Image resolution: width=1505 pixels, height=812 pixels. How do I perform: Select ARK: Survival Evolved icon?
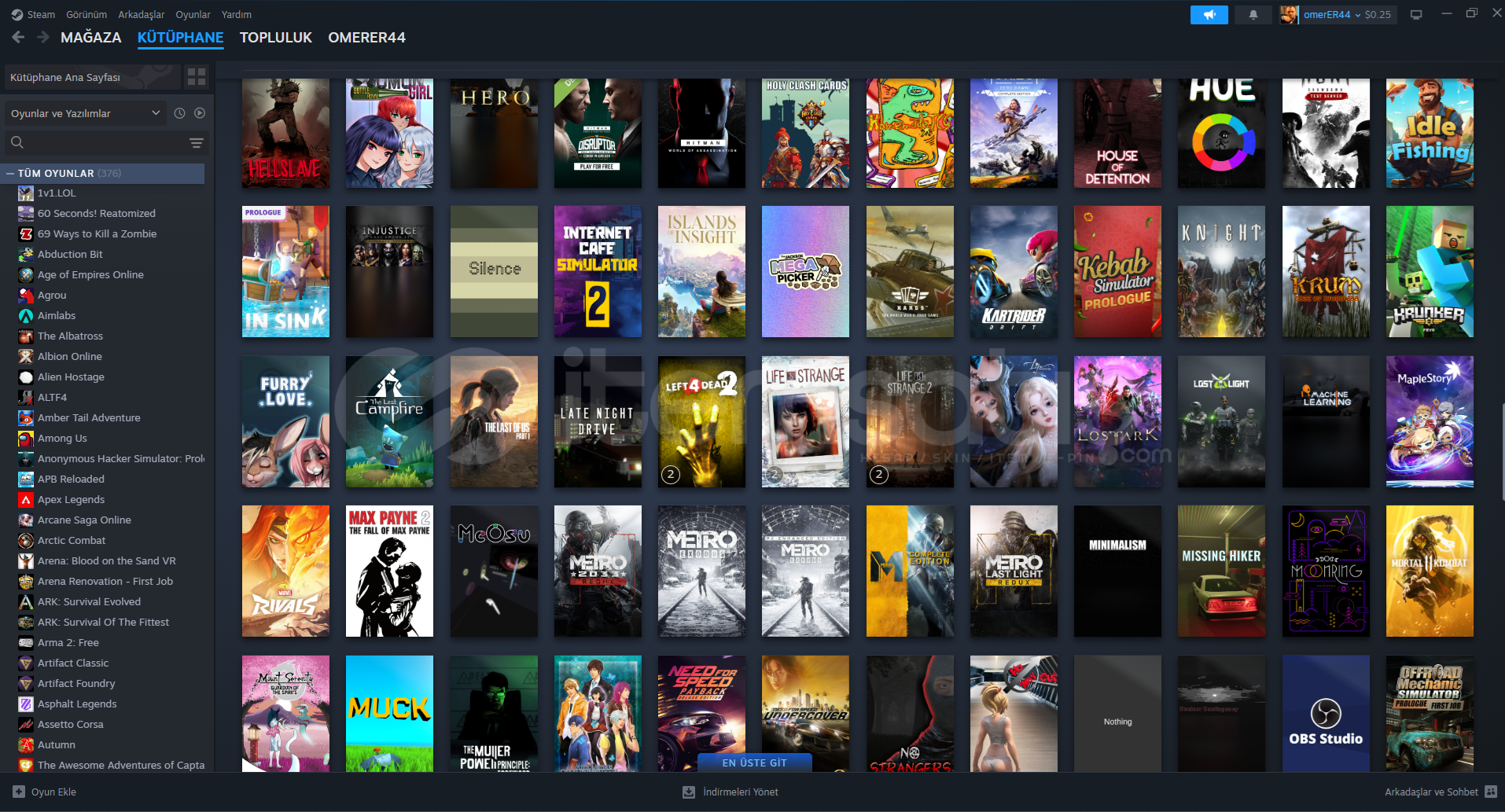point(26,601)
